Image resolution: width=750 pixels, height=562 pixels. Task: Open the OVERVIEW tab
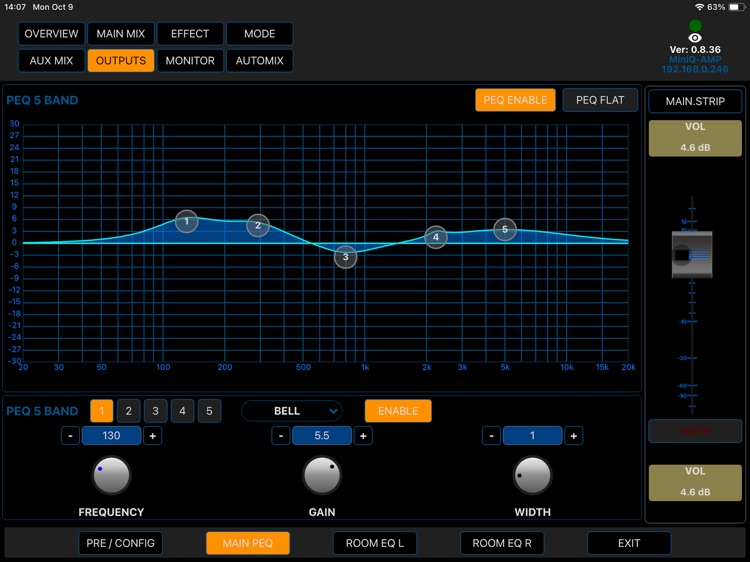[x=51, y=34]
